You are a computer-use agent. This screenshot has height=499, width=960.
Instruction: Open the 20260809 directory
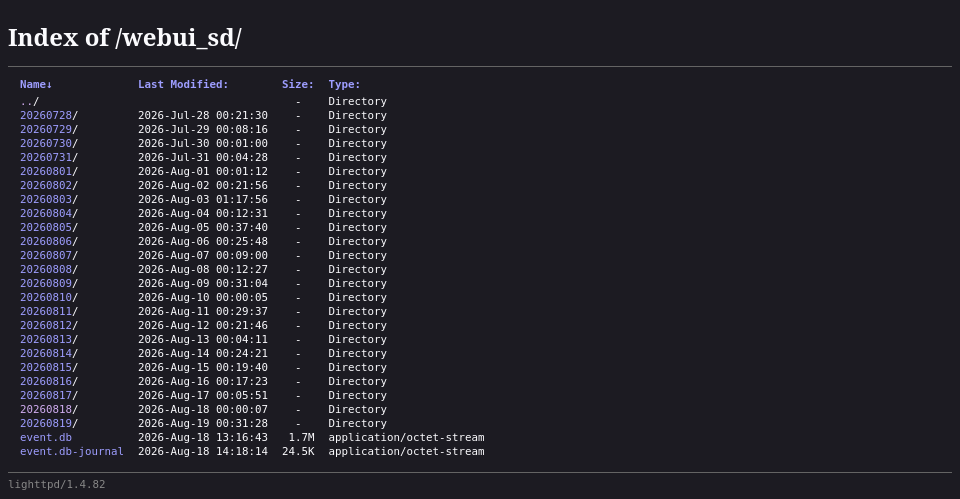(46, 283)
